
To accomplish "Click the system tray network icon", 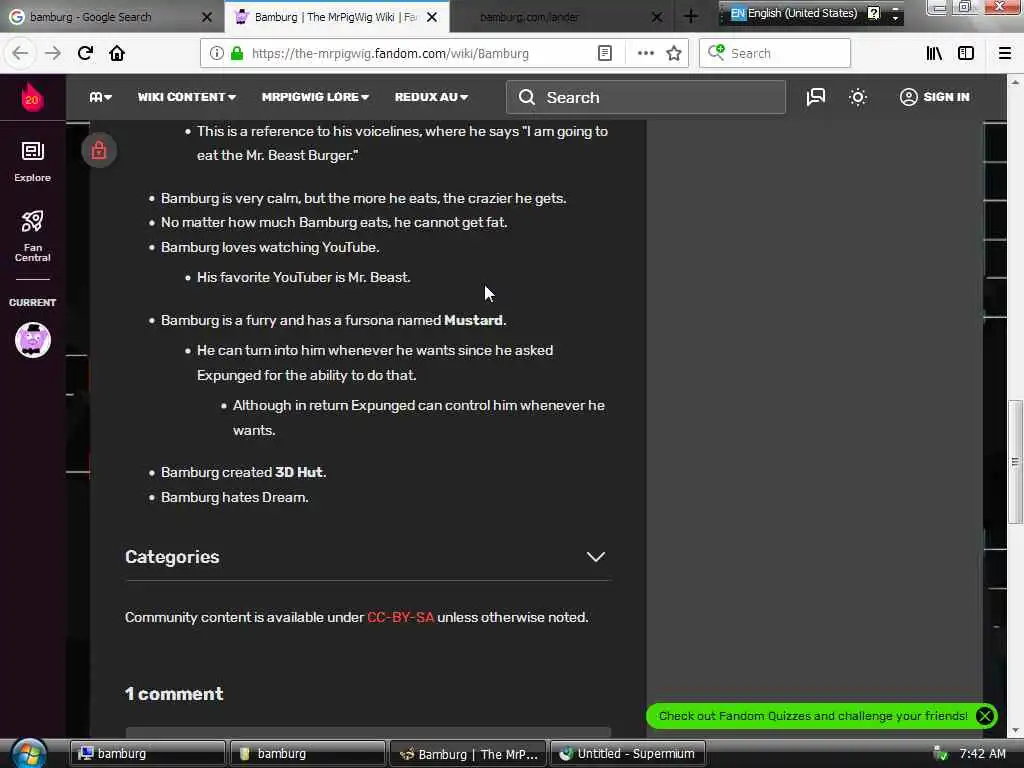I will (940, 754).
